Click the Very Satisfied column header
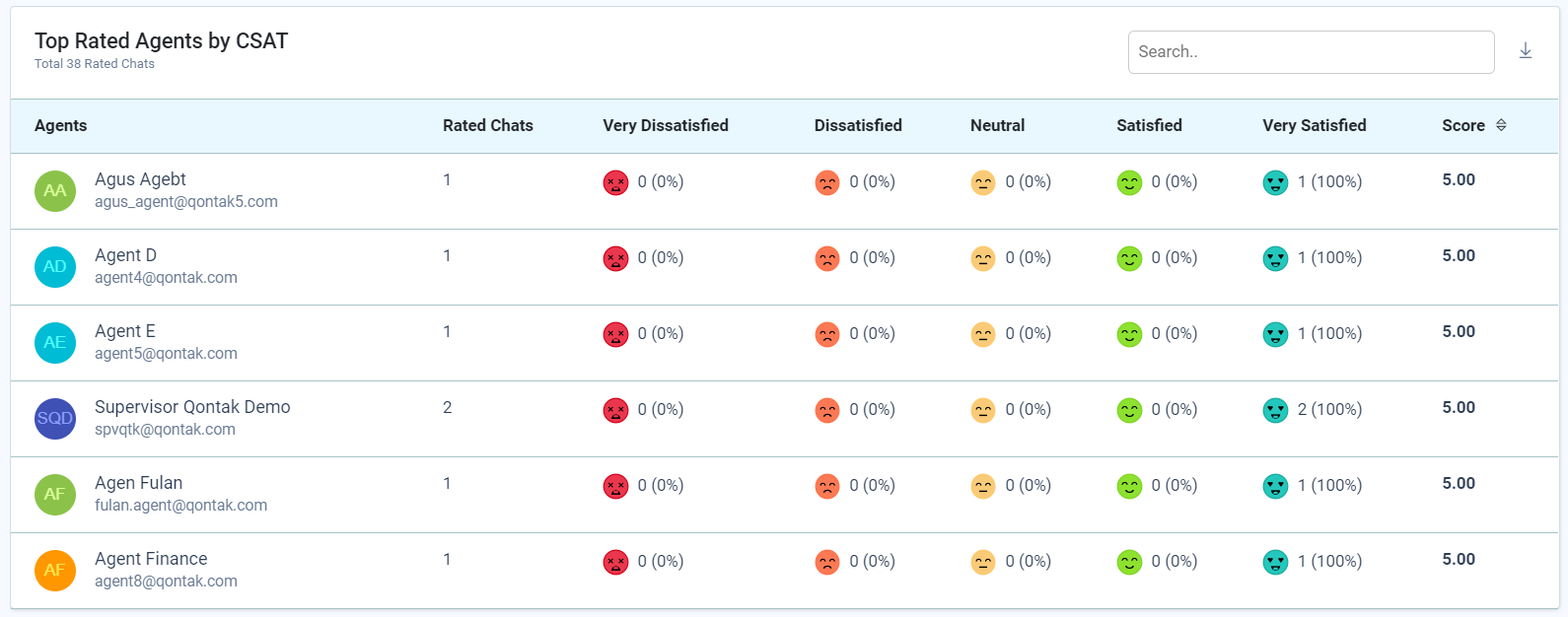The width and height of the screenshot is (1568, 617). [x=1314, y=125]
